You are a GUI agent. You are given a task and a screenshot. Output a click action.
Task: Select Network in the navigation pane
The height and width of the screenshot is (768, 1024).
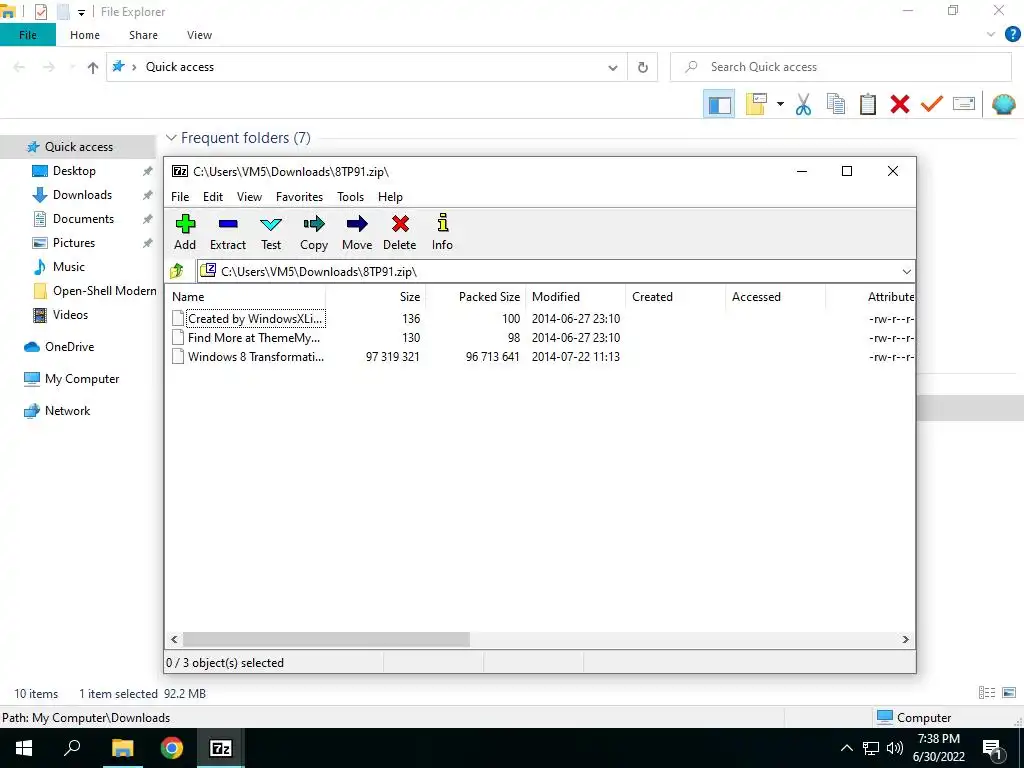pyautogui.click(x=67, y=411)
